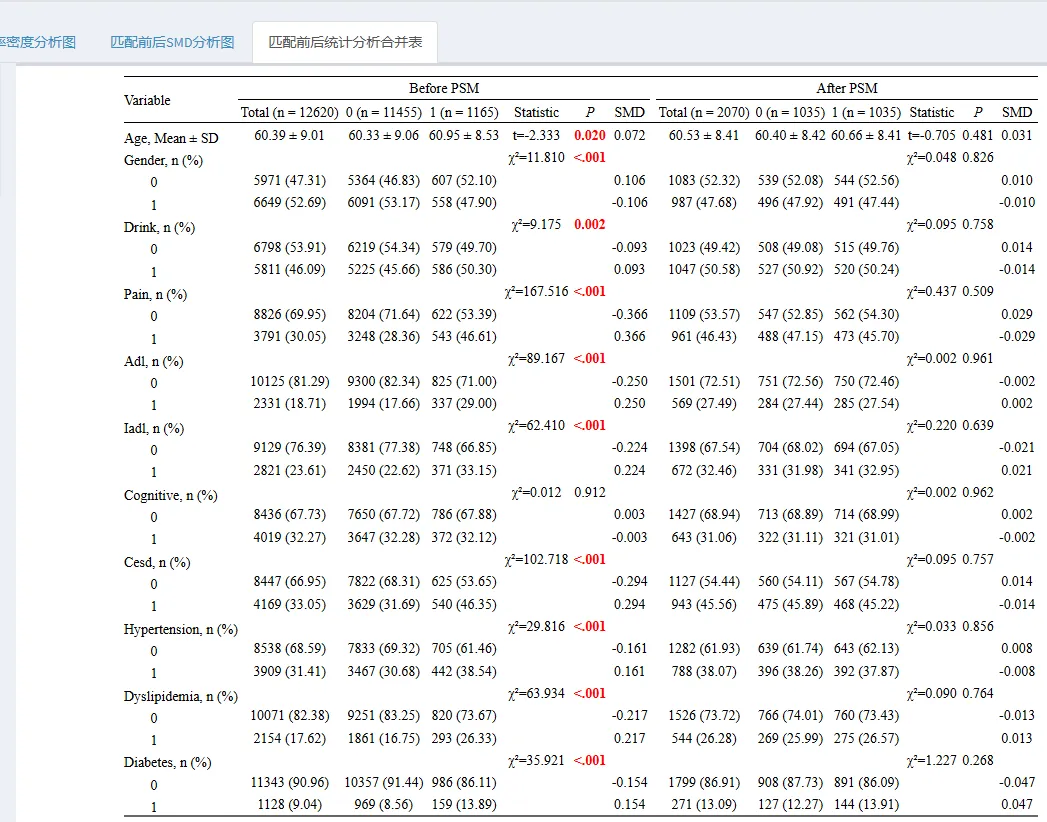Viewport: 1047px width, 822px height.
Task: Select the Drink, n (%) row label
Action: (159, 227)
